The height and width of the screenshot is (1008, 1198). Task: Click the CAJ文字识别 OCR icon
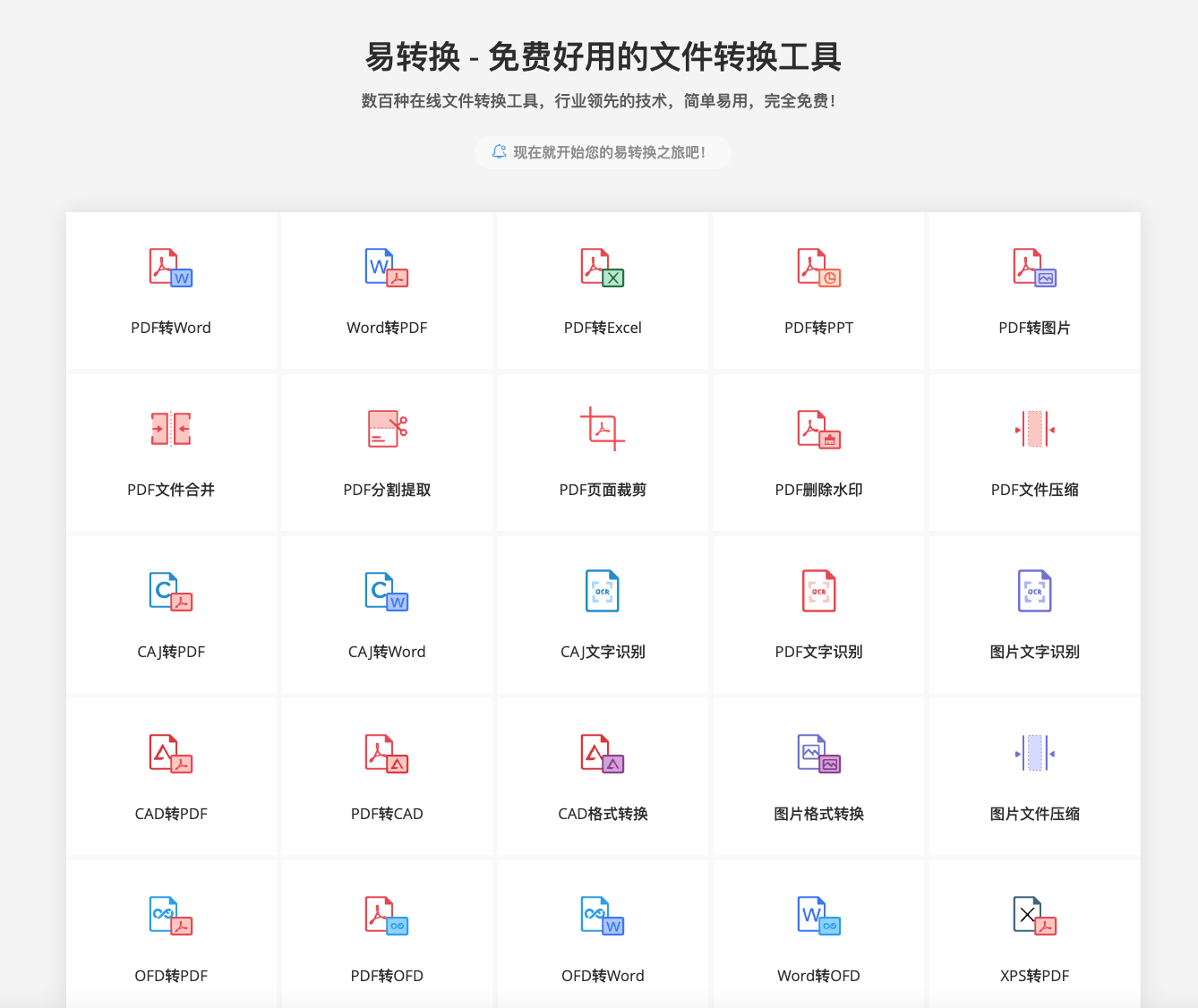[x=603, y=592]
